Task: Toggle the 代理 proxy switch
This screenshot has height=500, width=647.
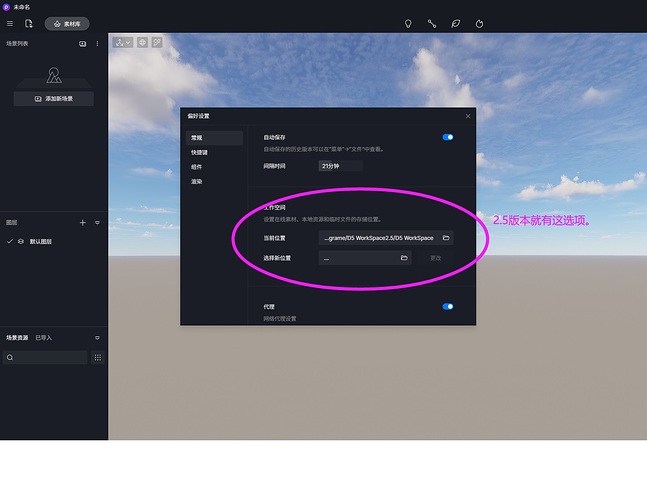Action: 447,307
